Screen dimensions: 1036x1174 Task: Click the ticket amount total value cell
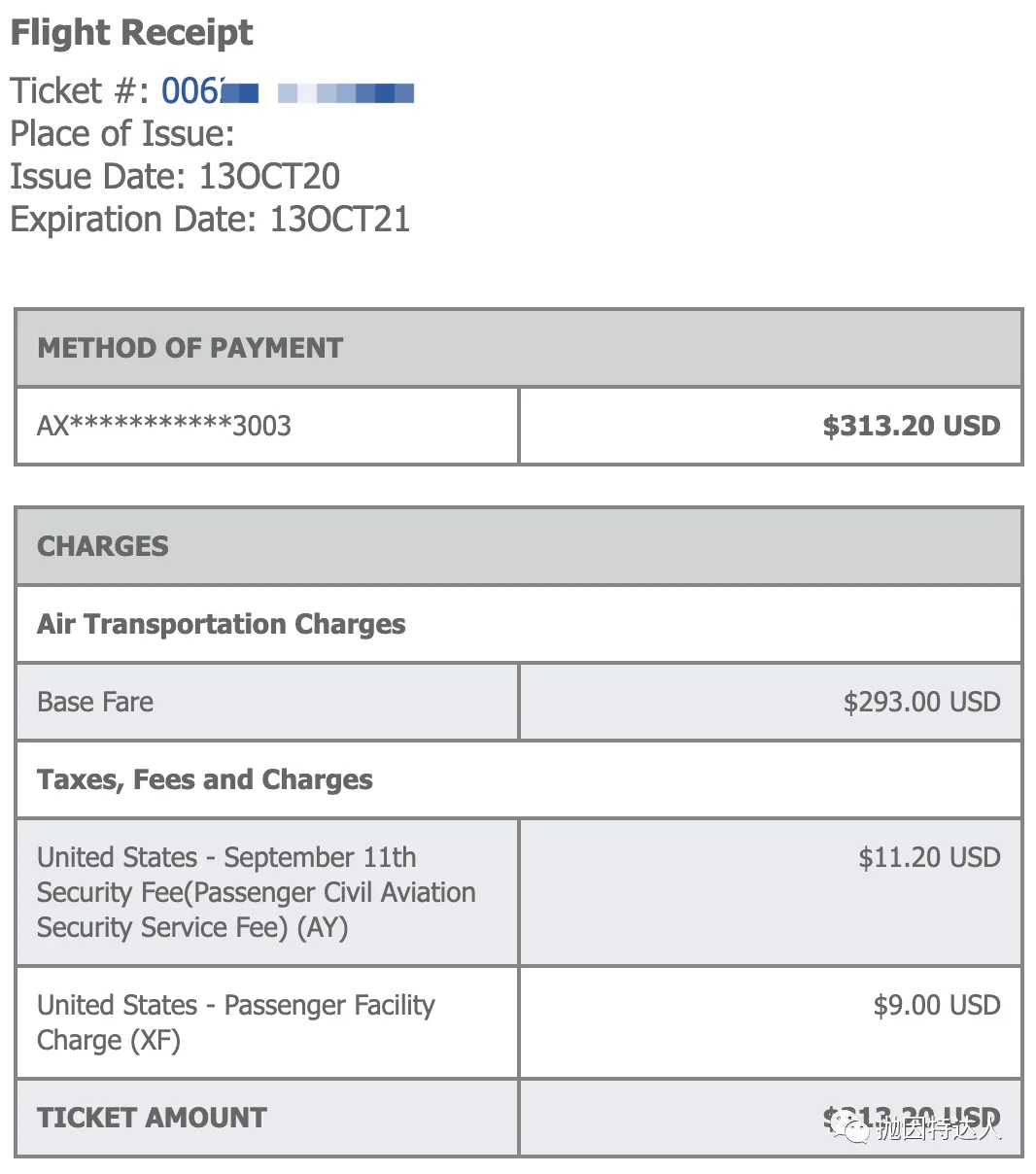tap(771, 1118)
